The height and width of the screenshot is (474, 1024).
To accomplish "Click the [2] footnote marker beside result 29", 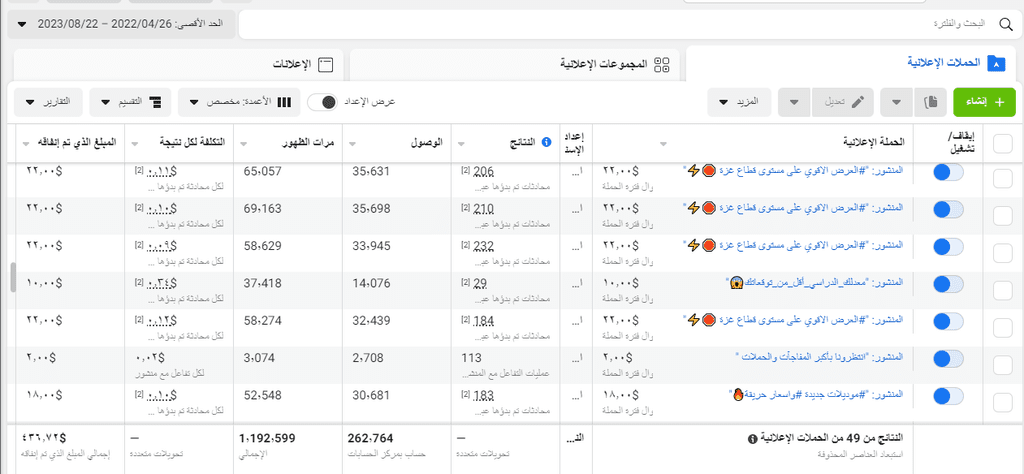I will (466, 282).
